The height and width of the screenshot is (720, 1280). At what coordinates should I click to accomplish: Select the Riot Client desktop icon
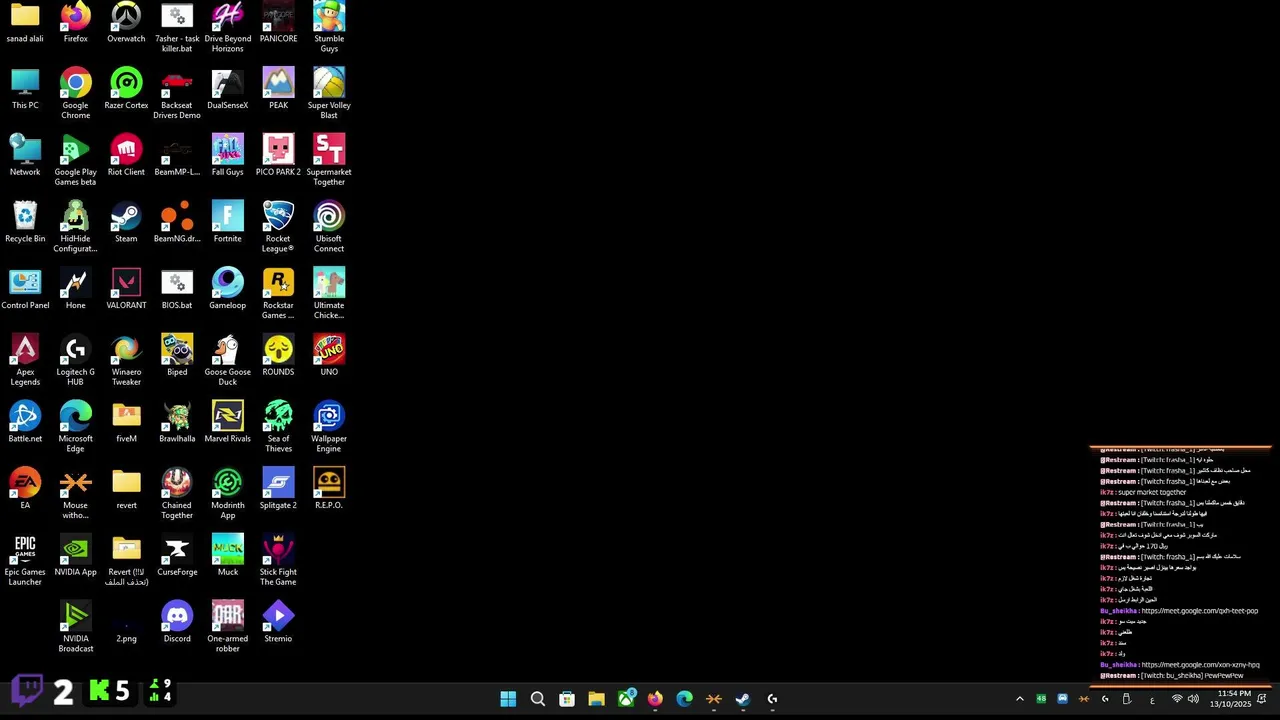point(126,156)
